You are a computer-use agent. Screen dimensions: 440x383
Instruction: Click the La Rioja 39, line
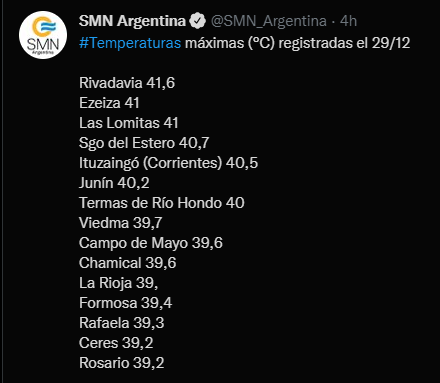click(119, 283)
